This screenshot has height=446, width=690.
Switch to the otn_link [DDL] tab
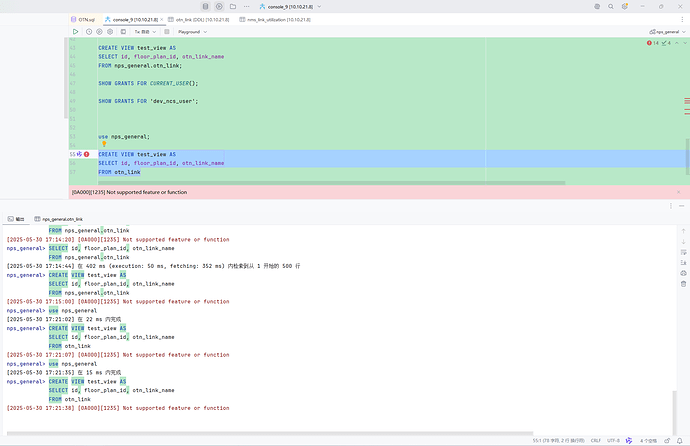(199, 19)
